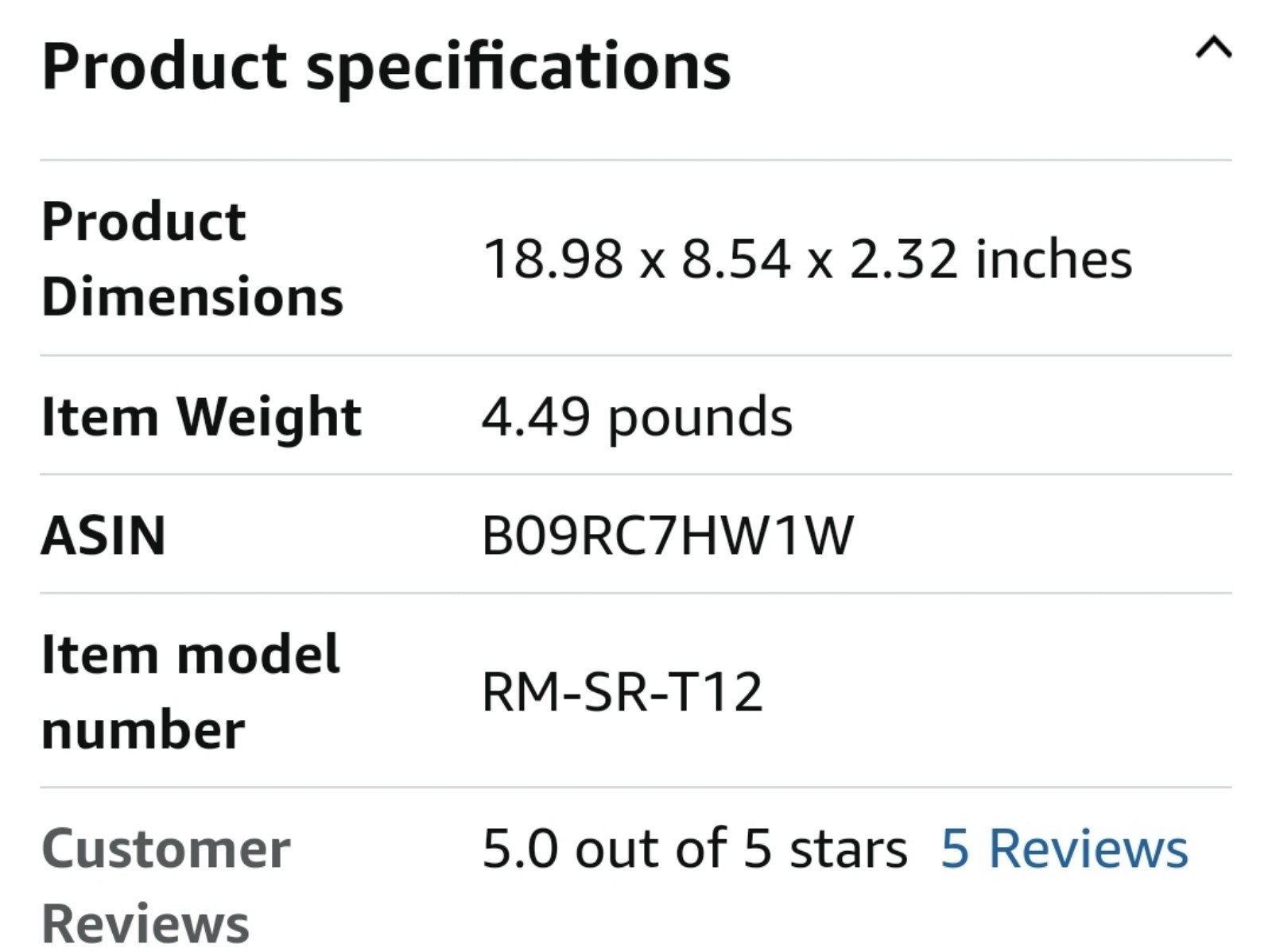Click the Product Dimensions label
The height and width of the screenshot is (952, 1272).
coord(192,258)
